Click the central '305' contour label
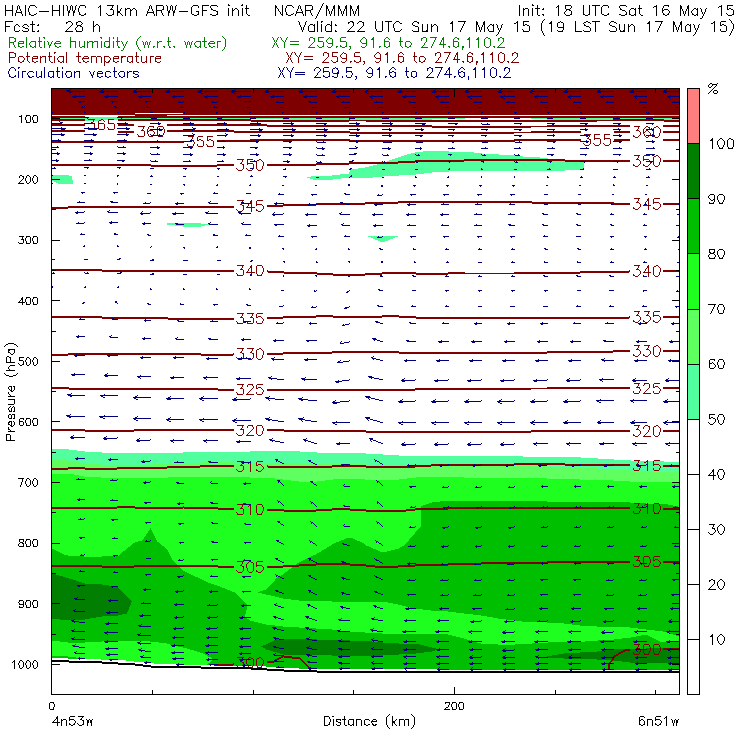This screenshot has height=740, width=740. 250,567
